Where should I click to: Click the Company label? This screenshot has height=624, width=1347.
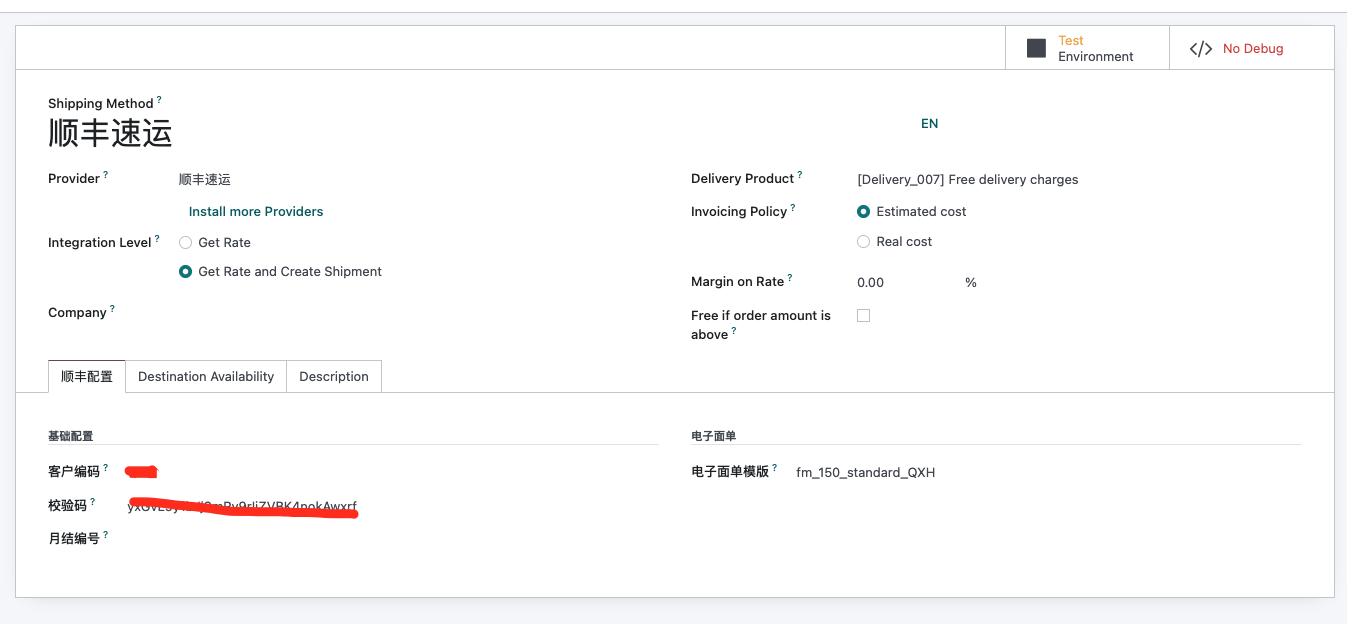77,313
